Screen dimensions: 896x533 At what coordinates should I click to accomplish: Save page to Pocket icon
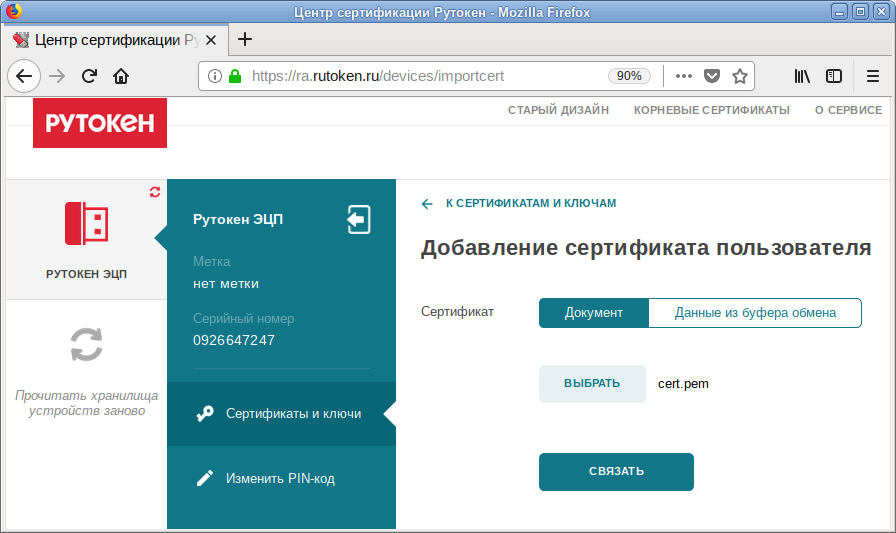click(711, 76)
